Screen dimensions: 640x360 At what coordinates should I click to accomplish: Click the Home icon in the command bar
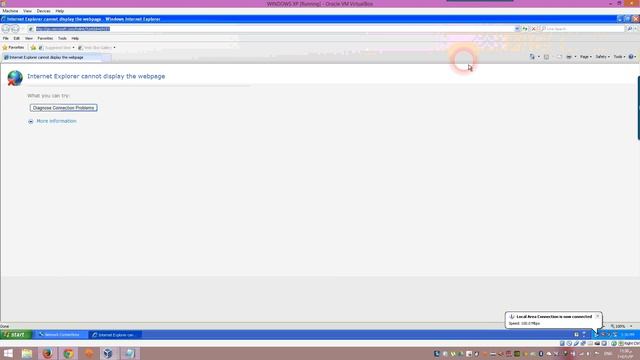[x=532, y=57]
